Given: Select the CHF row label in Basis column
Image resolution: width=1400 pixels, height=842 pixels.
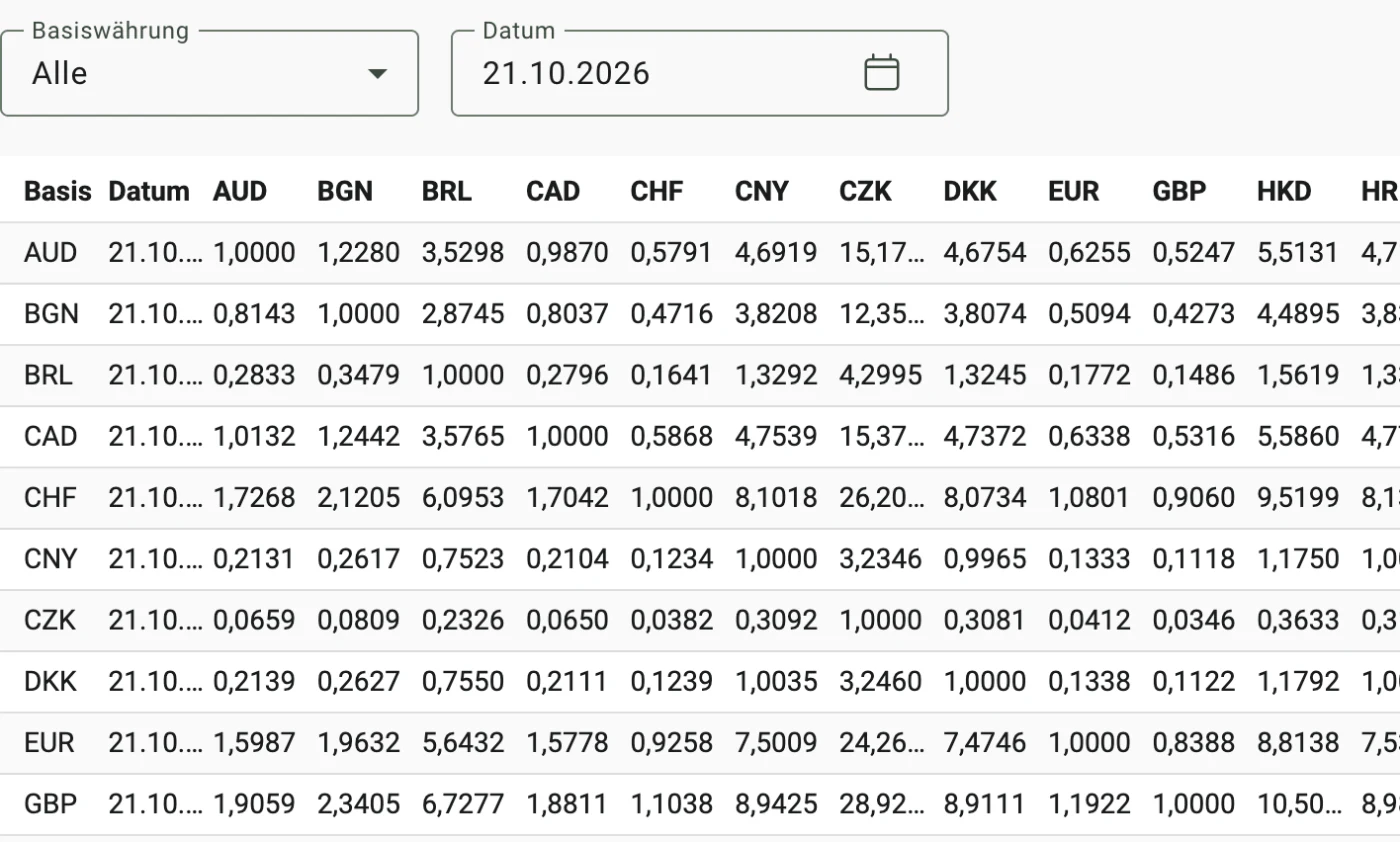Looking at the screenshot, I should [x=50, y=497].
